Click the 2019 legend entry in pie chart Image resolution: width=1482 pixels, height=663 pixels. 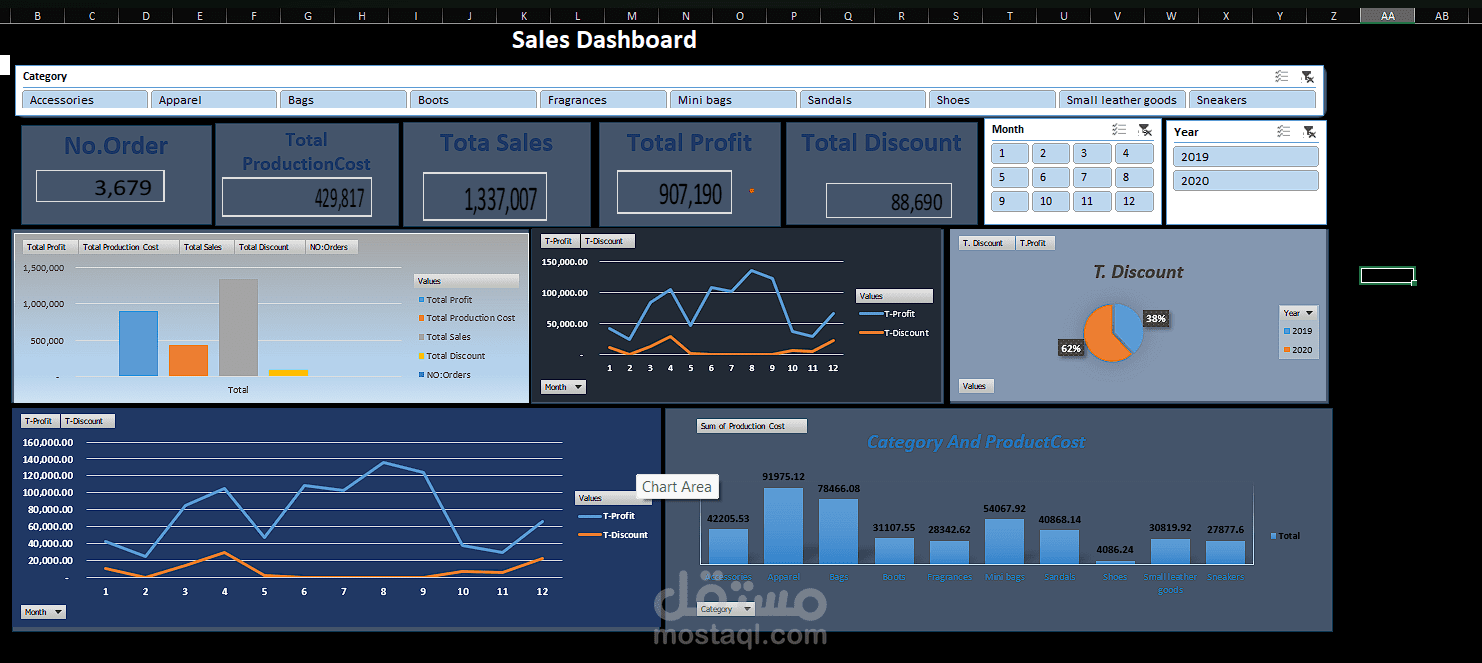[1298, 331]
